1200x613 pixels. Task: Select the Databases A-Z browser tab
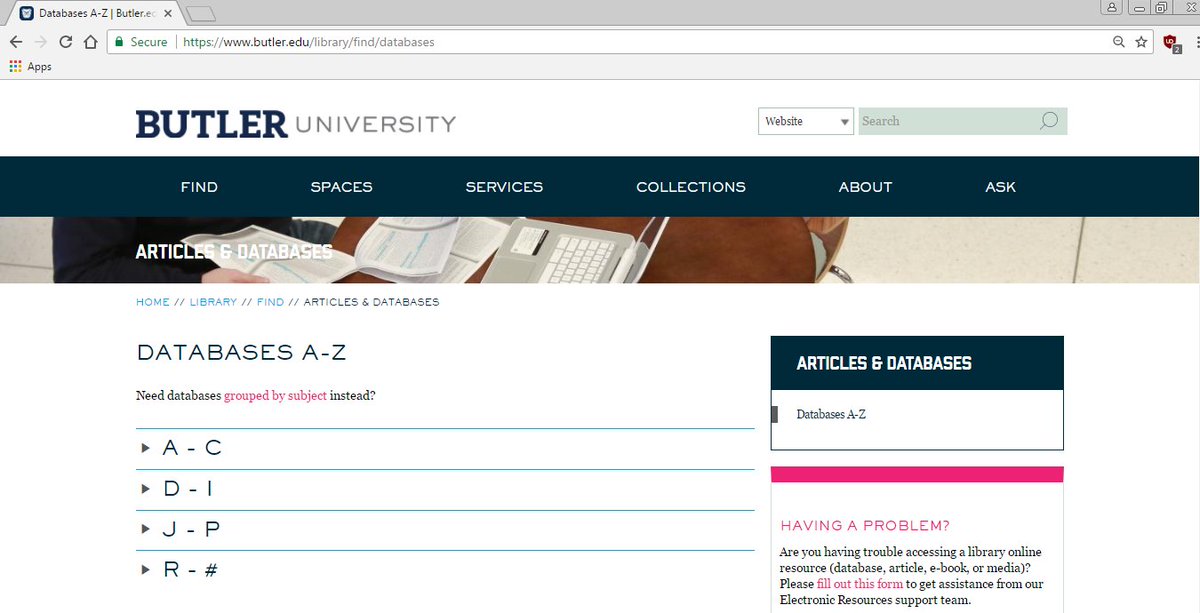[x=96, y=14]
